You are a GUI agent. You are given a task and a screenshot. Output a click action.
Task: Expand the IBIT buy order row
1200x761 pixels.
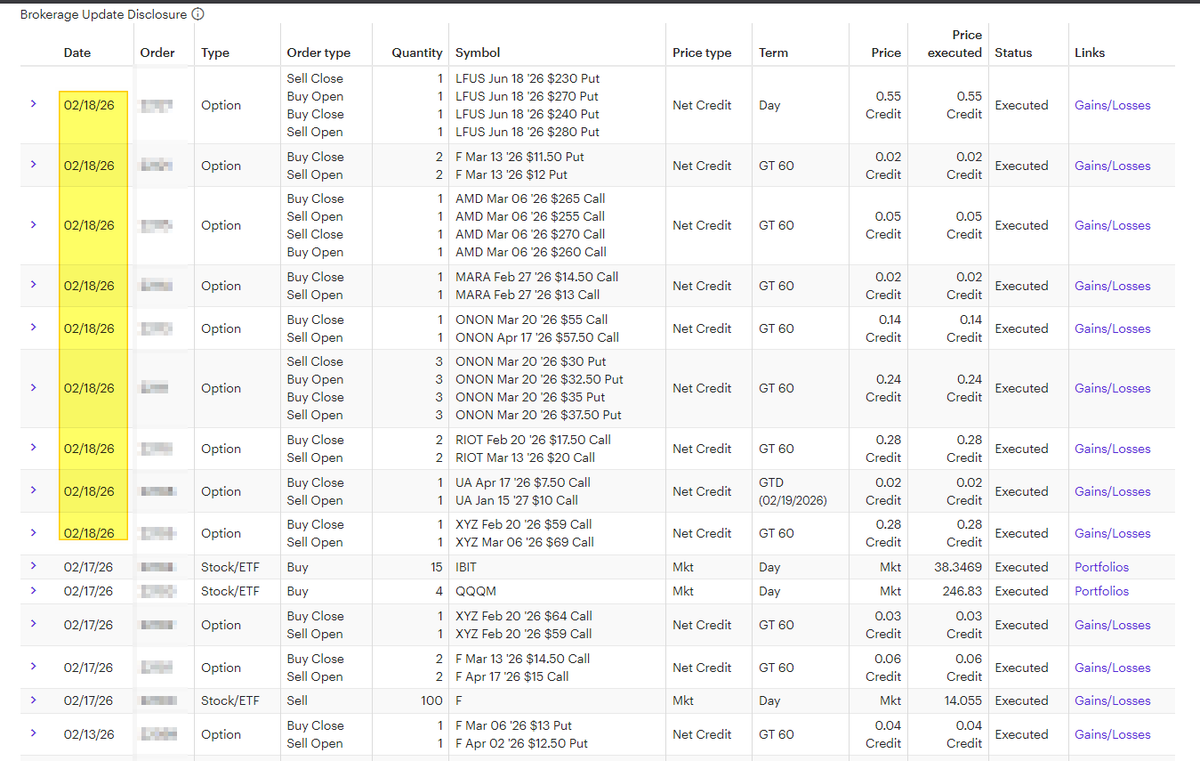[33, 566]
